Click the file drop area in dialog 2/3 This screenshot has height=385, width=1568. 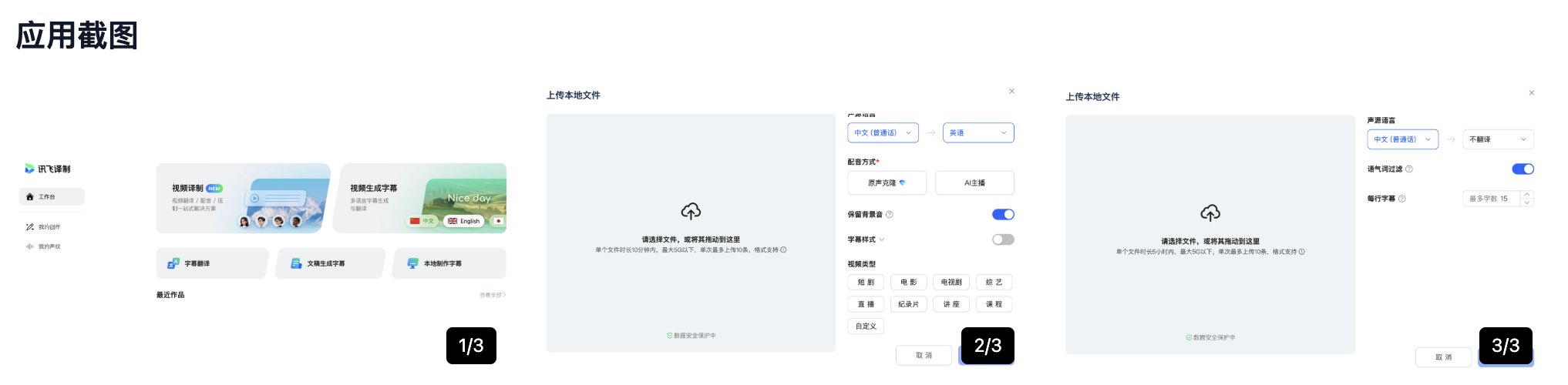tap(691, 233)
